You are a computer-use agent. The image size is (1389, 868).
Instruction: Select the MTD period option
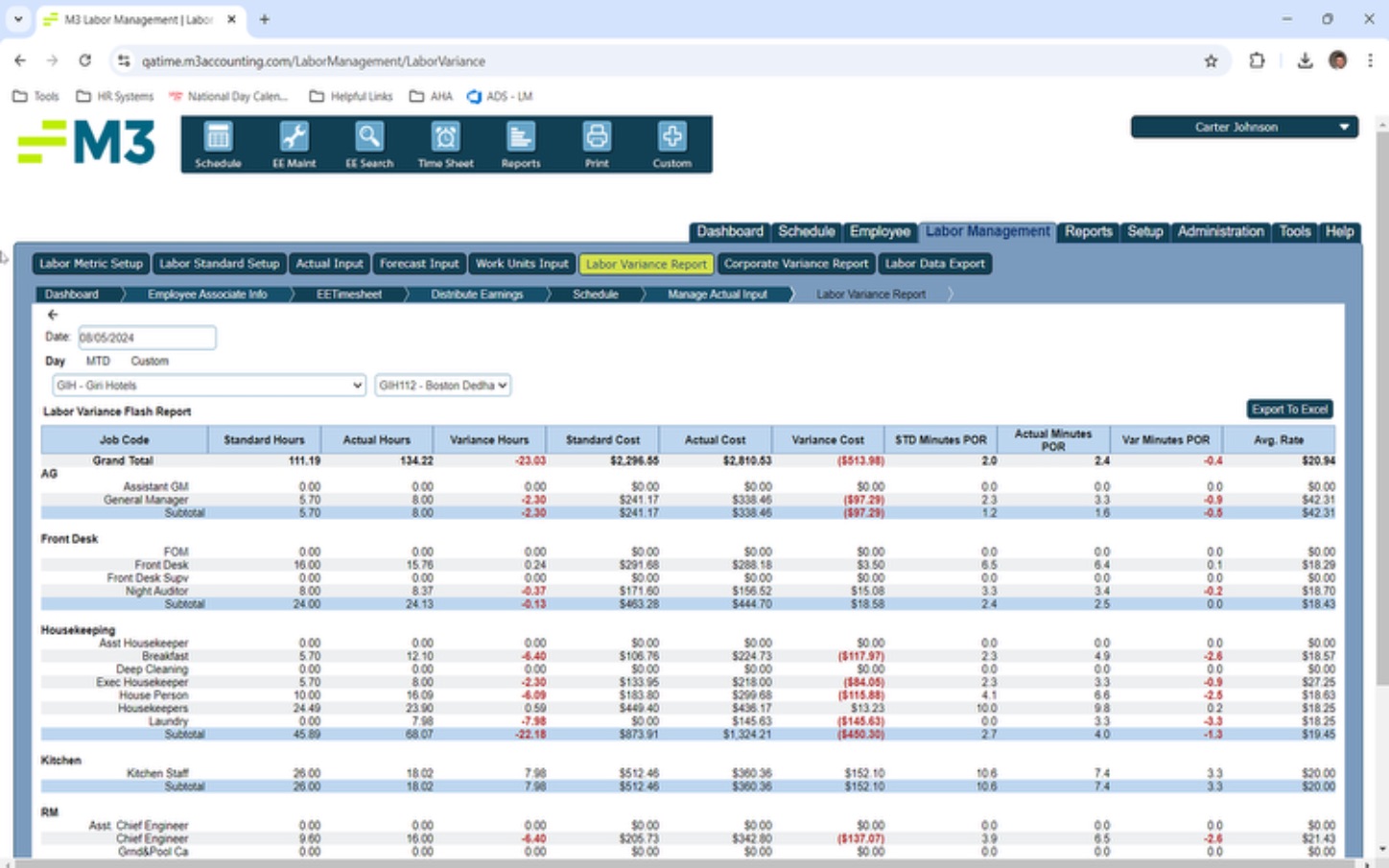coord(98,362)
